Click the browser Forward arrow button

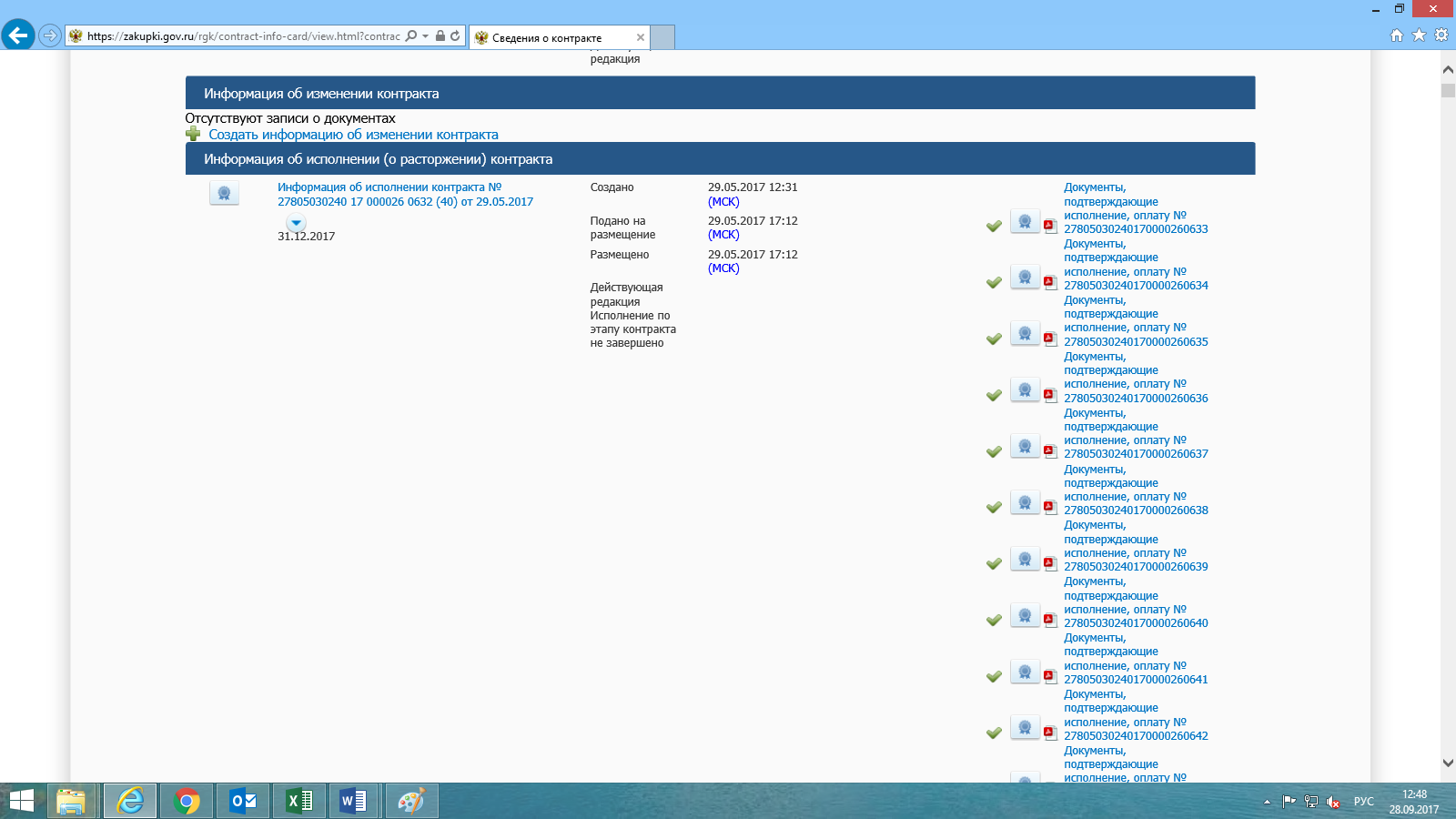pos(50,35)
